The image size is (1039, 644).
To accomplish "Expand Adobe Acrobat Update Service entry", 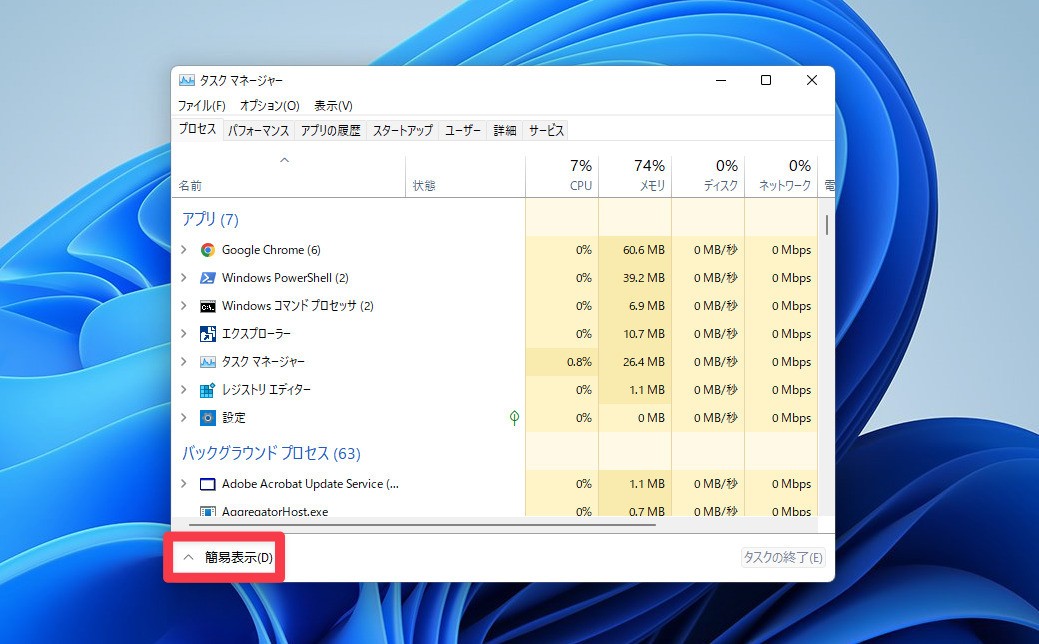I will click(x=184, y=484).
